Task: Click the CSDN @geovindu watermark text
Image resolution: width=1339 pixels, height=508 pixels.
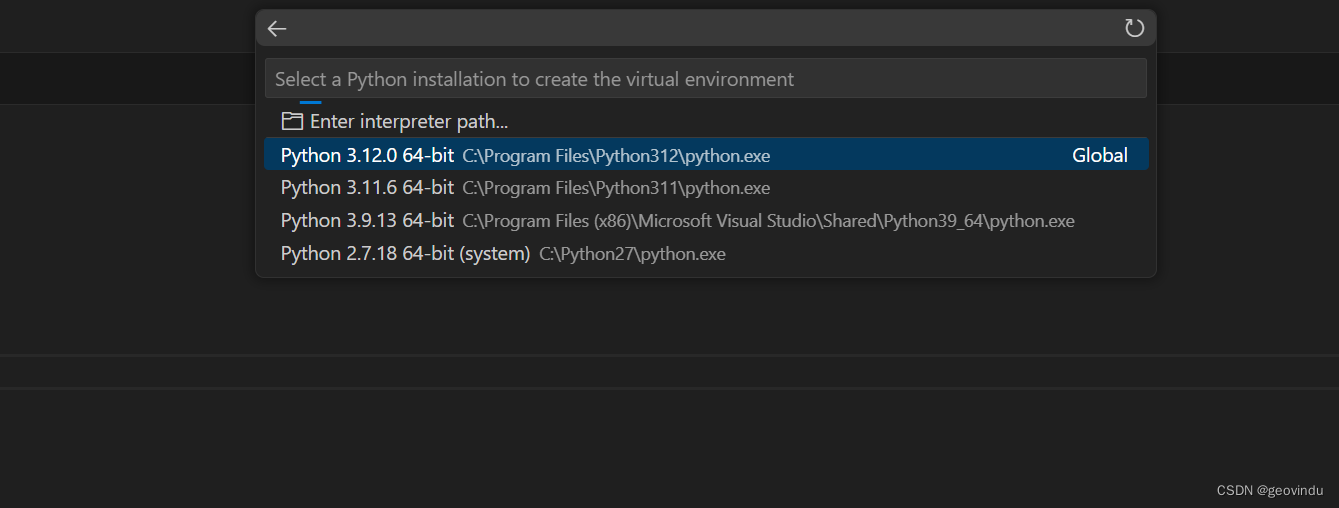Action: click(1270, 490)
